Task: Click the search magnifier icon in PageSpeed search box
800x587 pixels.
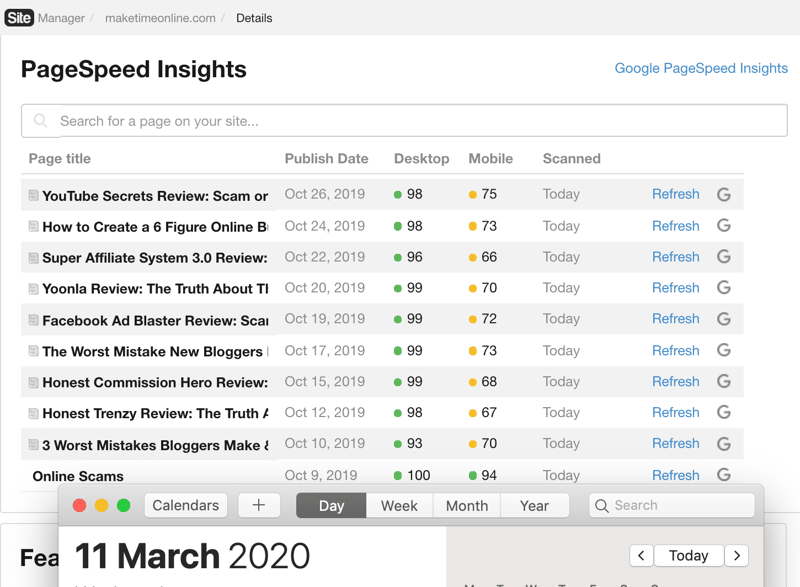Action: (40, 121)
